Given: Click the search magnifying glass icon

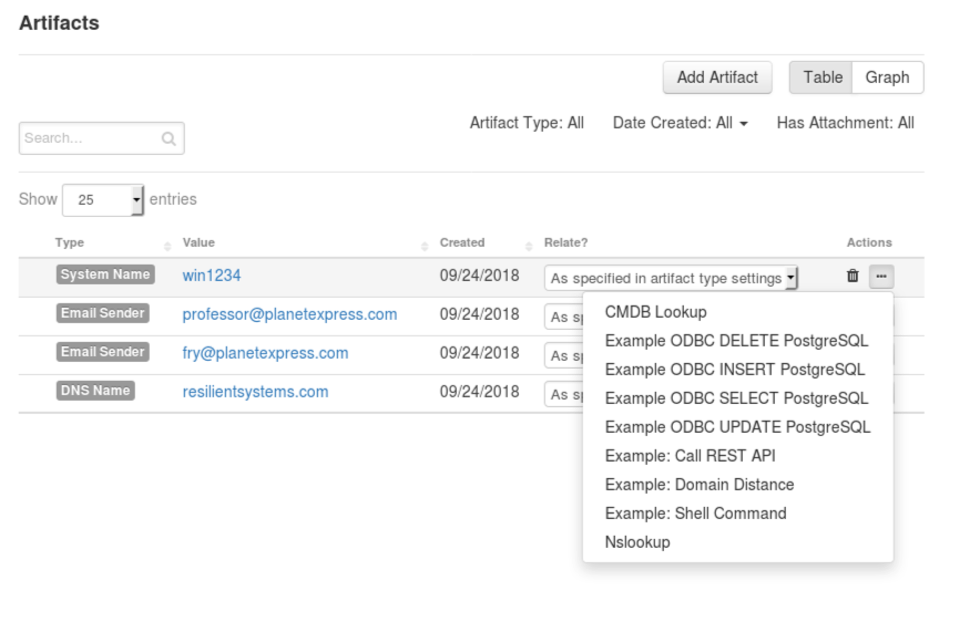Looking at the screenshot, I should pyautogui.click(x=171, y=138).
